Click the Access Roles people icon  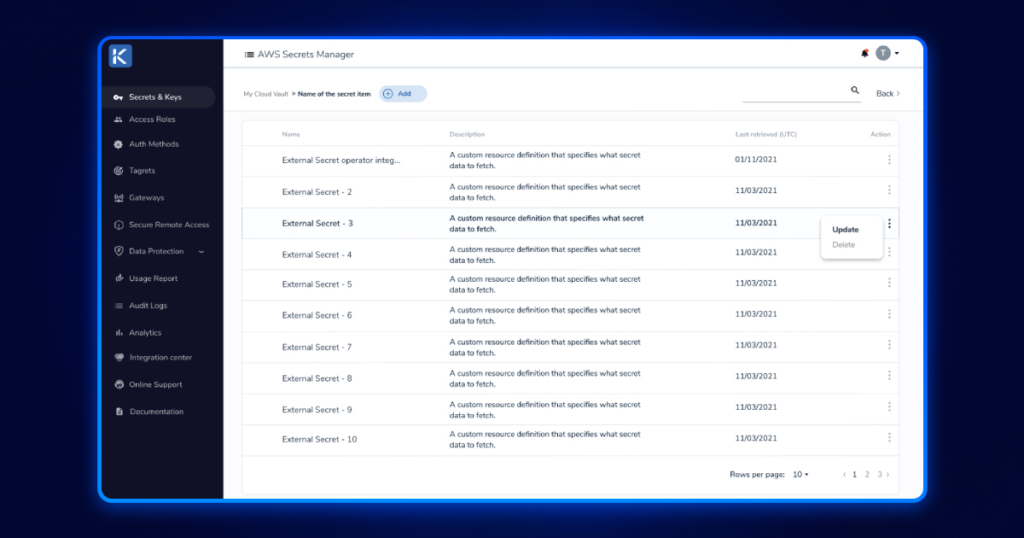[x=118, y=119]
